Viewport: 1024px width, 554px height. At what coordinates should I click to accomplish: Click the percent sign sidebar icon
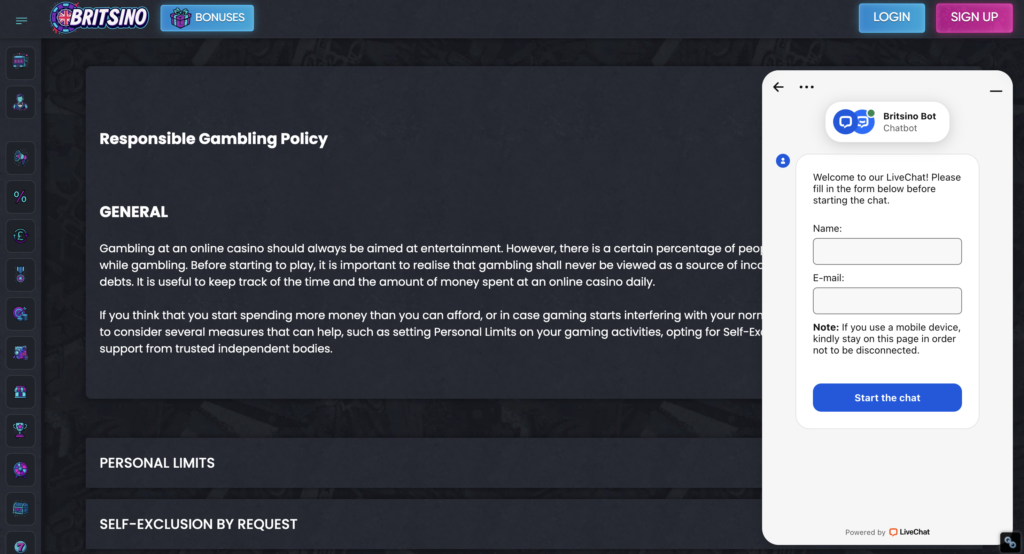click(20, 196)
